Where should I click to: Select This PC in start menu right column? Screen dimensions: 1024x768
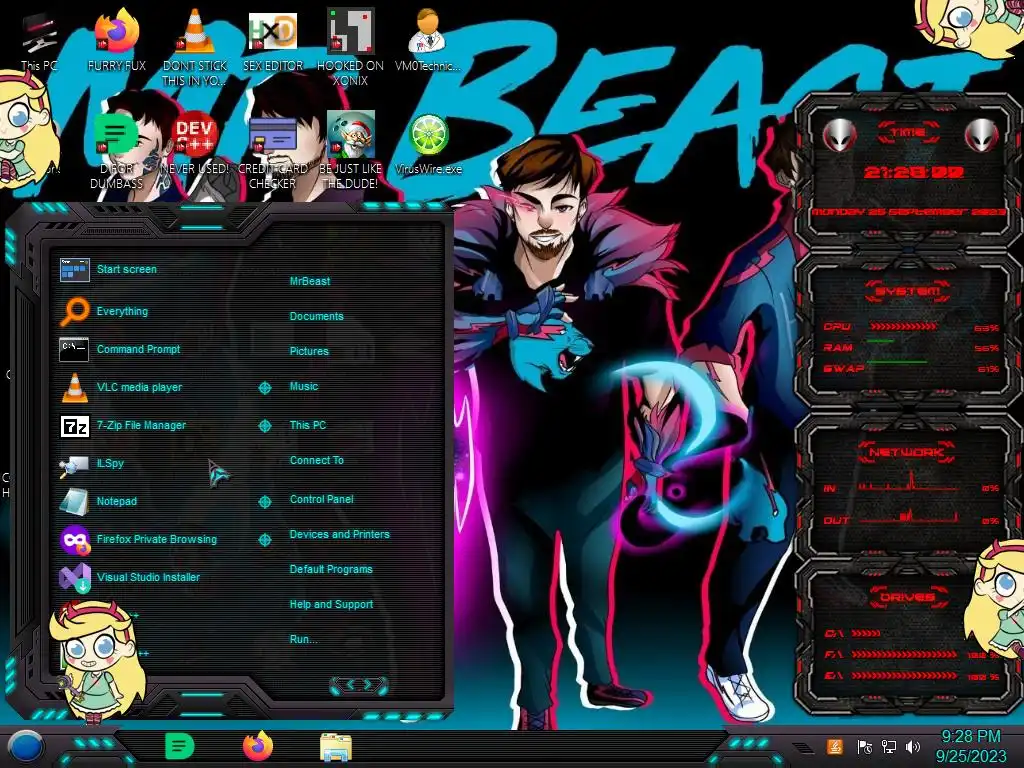[x=308, y=424]
